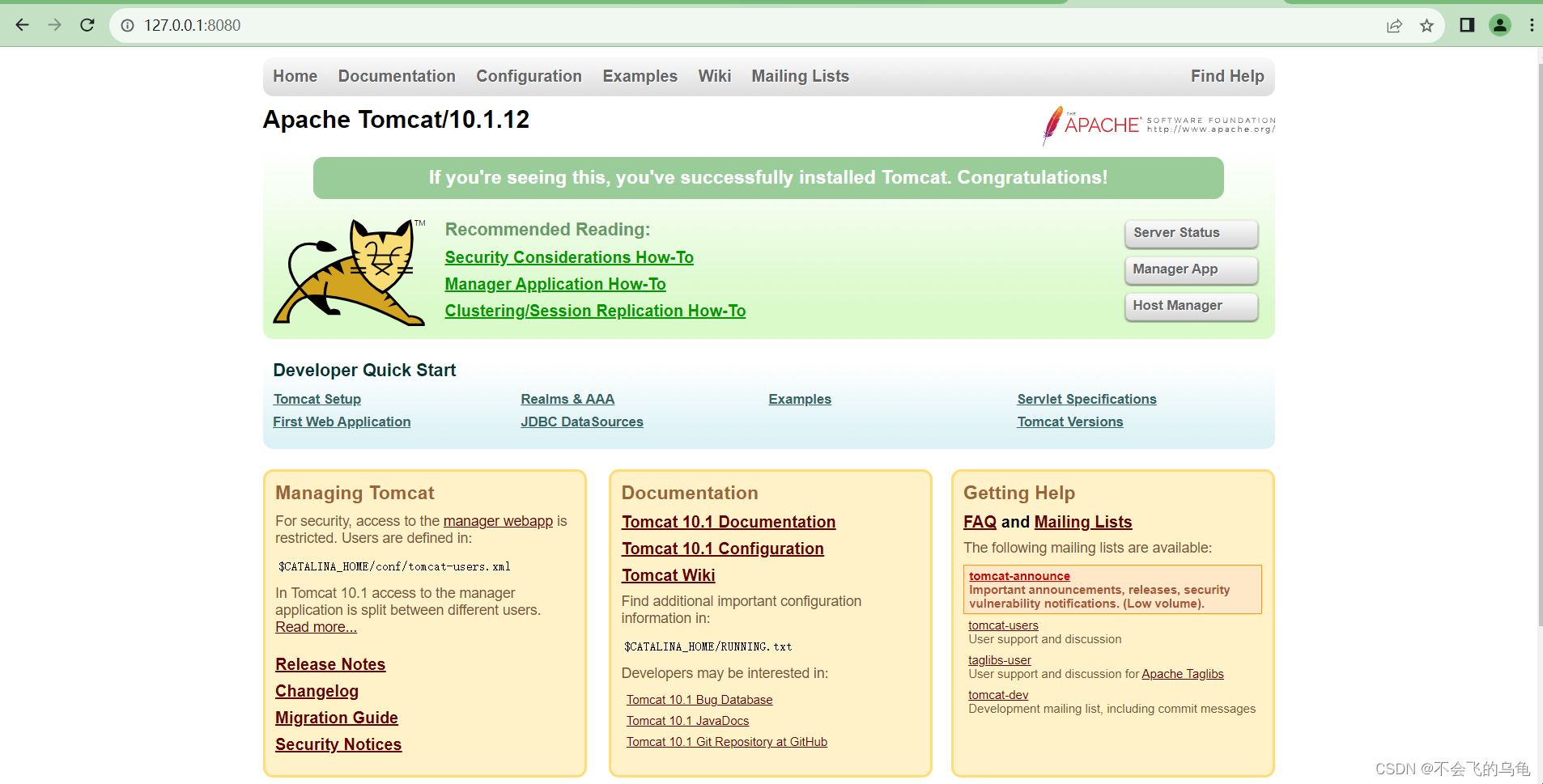Click the share page icon
1543x784 pixels.
pos(1394,26)
